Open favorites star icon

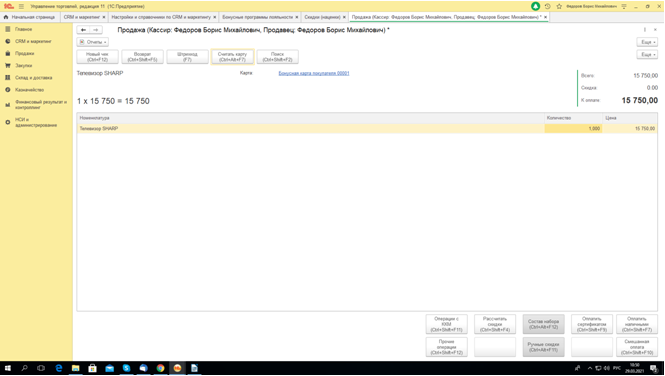pos(559,6)
